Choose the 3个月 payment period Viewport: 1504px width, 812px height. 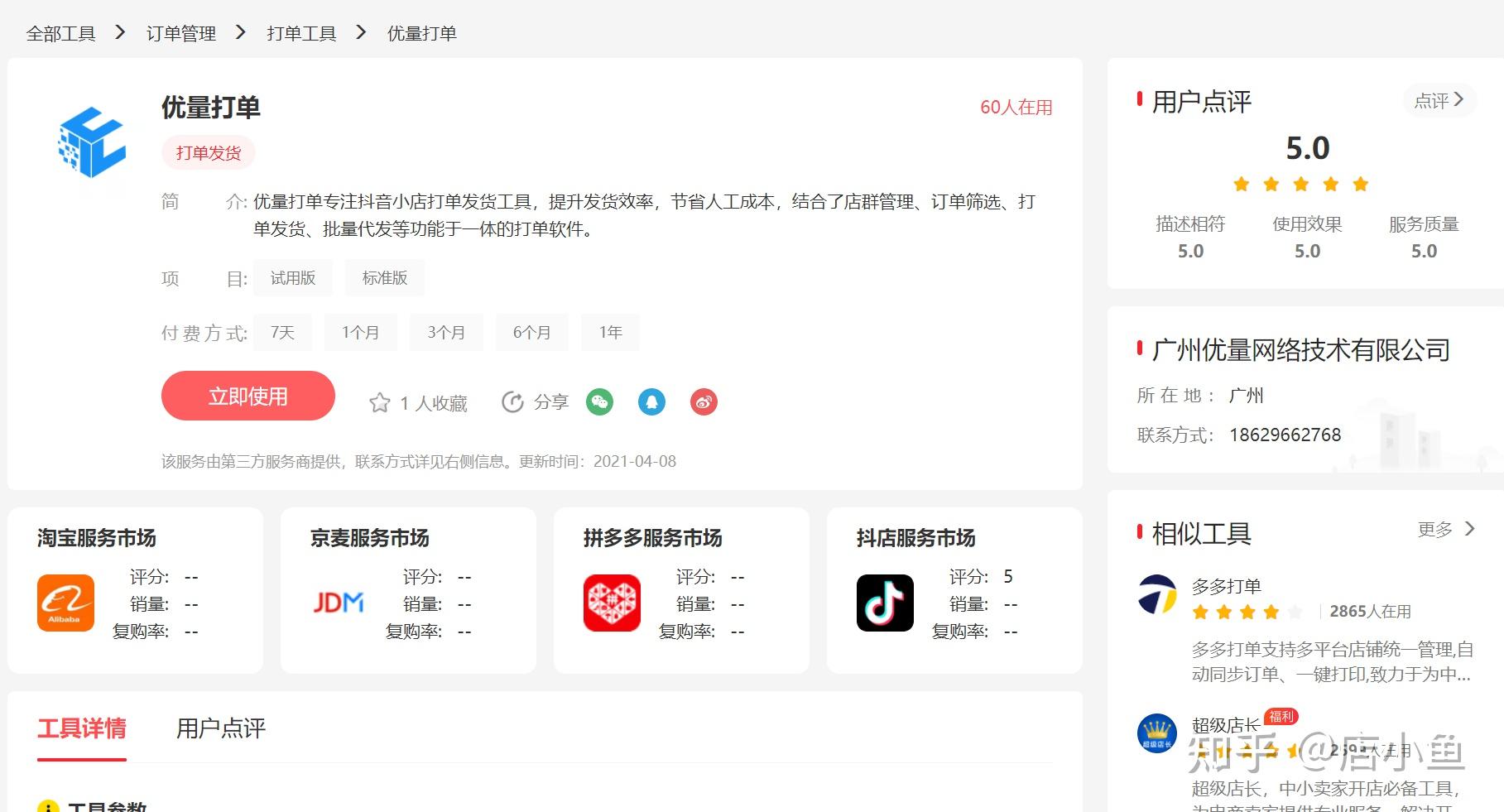tap(446, 333)
